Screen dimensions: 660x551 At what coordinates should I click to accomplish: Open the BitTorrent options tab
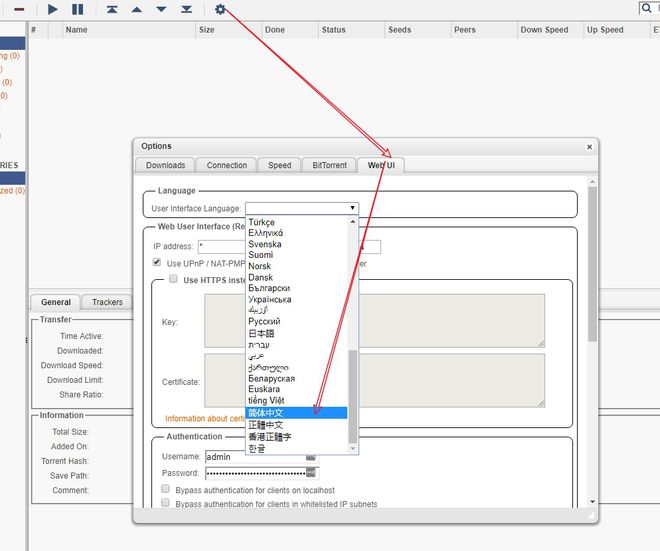pos(329,165)
